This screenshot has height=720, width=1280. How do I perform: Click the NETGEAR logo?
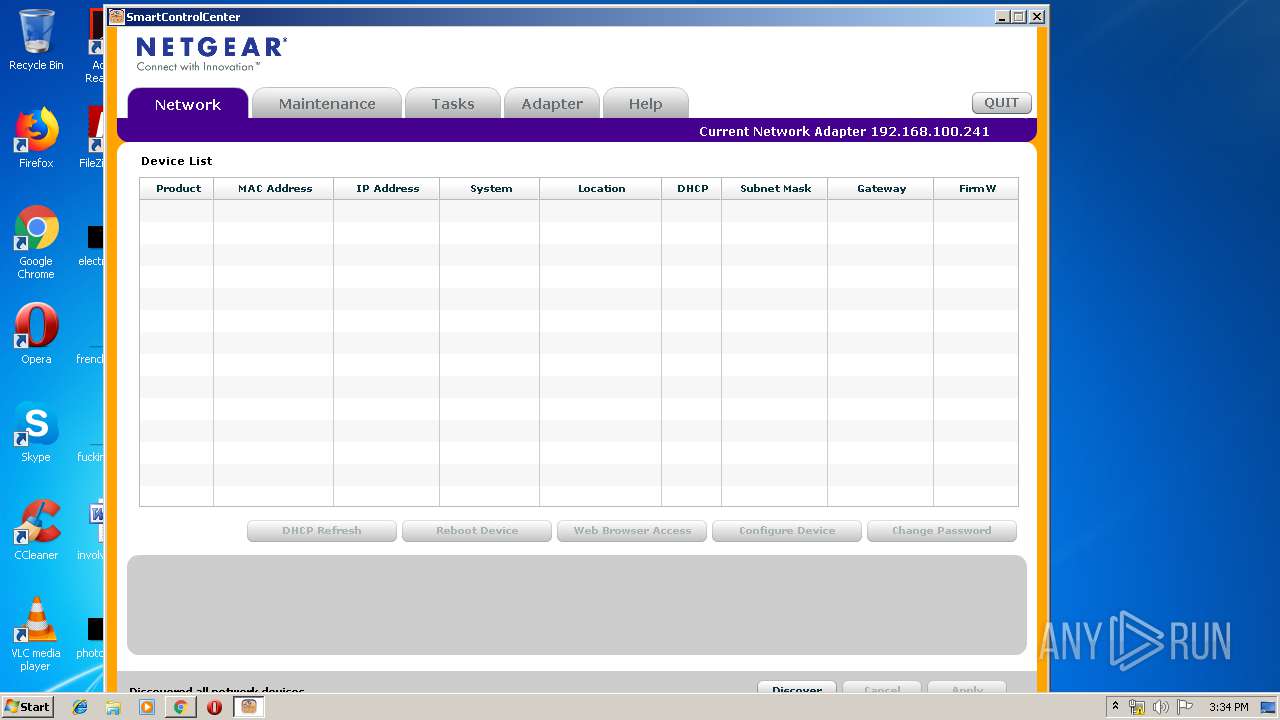211,54
